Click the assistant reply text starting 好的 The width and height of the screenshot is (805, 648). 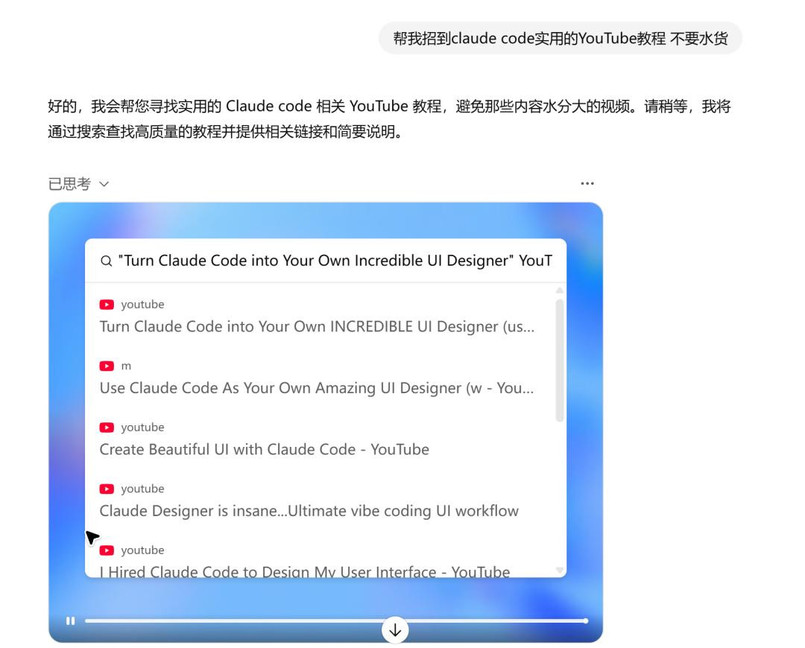click(x=389, y=119)
